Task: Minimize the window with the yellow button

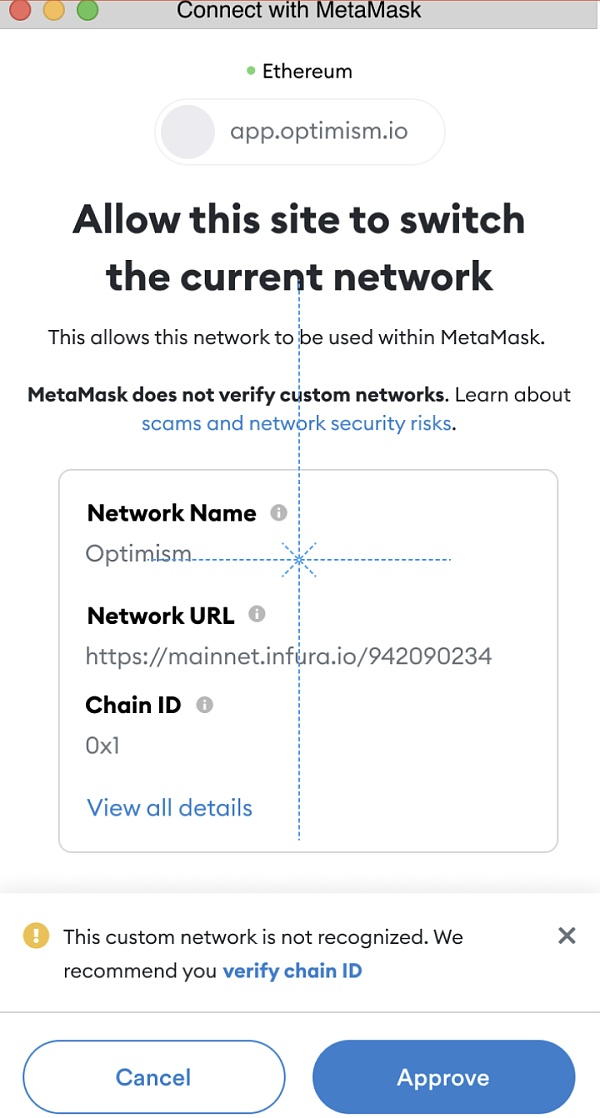Action: 53,11
